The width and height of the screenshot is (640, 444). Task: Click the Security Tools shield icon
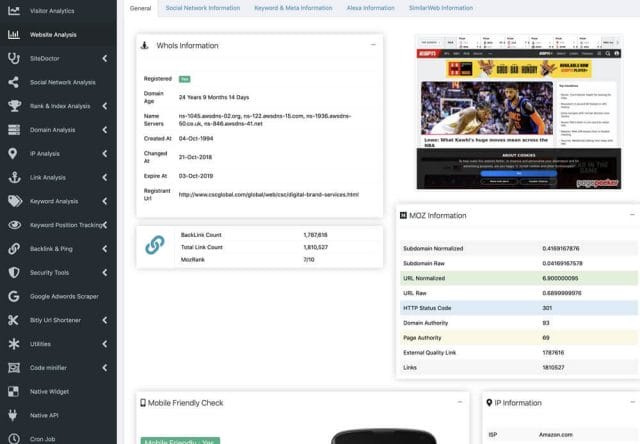(13, 272)
